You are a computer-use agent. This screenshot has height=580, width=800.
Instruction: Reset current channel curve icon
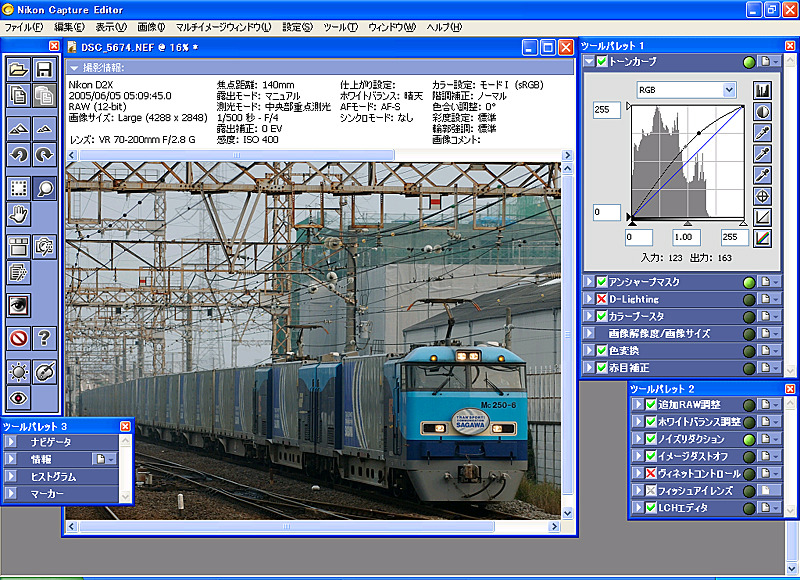click(762, 217)
